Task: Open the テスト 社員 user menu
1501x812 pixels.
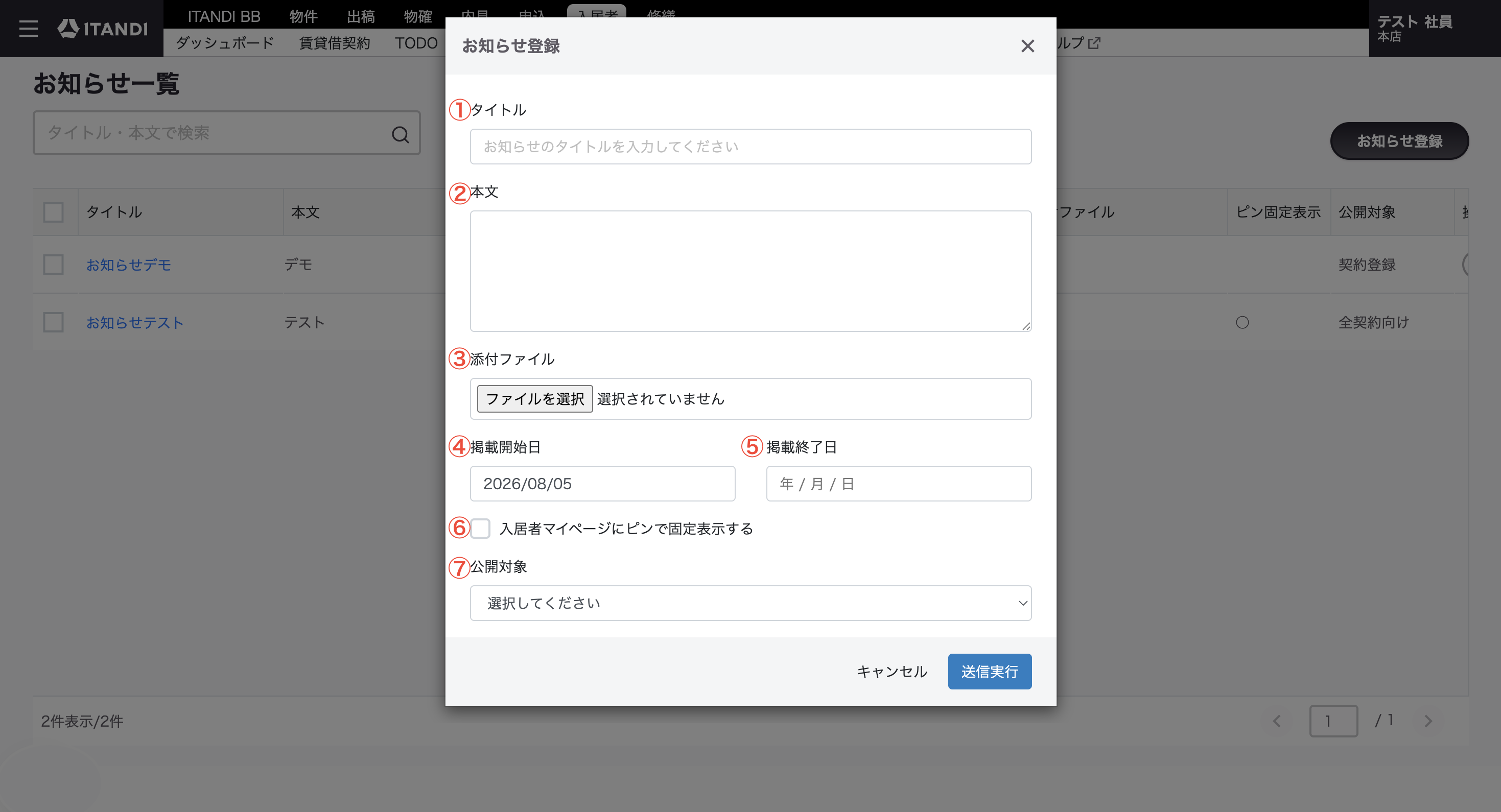Action: coord(1435,29)
